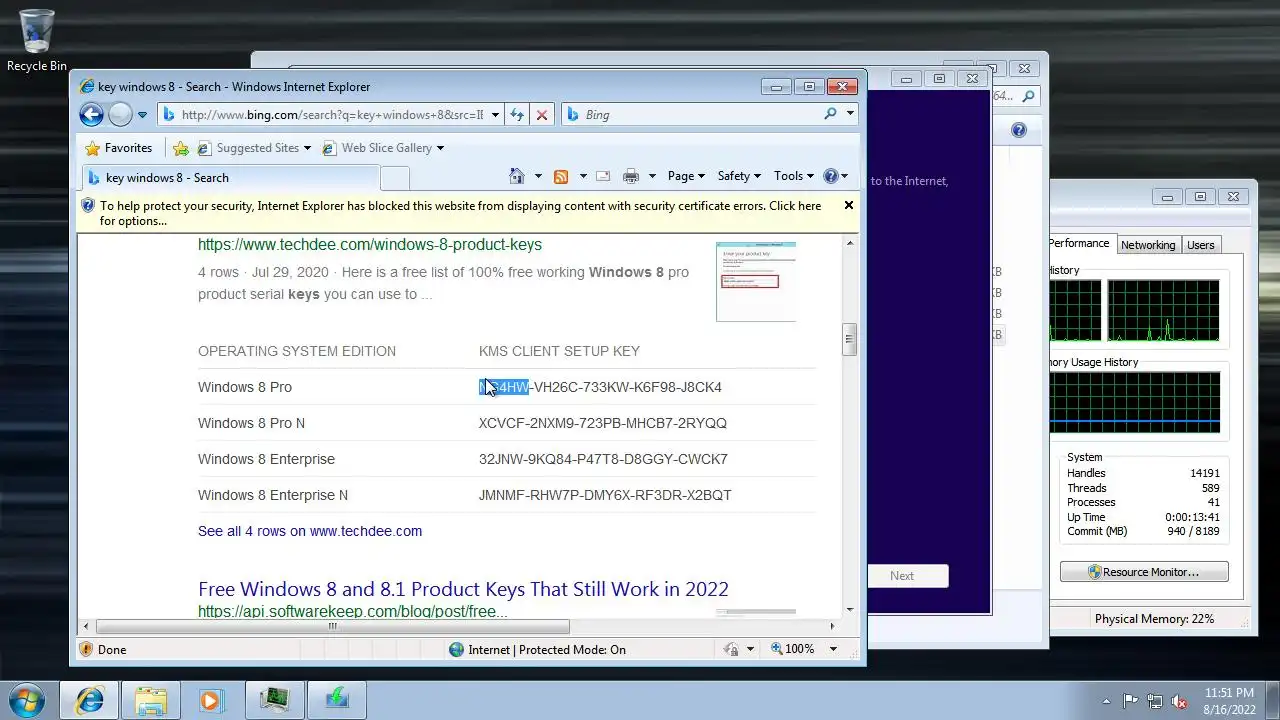The width and height of the screenshot is (1280, 720).
Task: Click the orange RSS feeds icon
Action: coord(561,176)
